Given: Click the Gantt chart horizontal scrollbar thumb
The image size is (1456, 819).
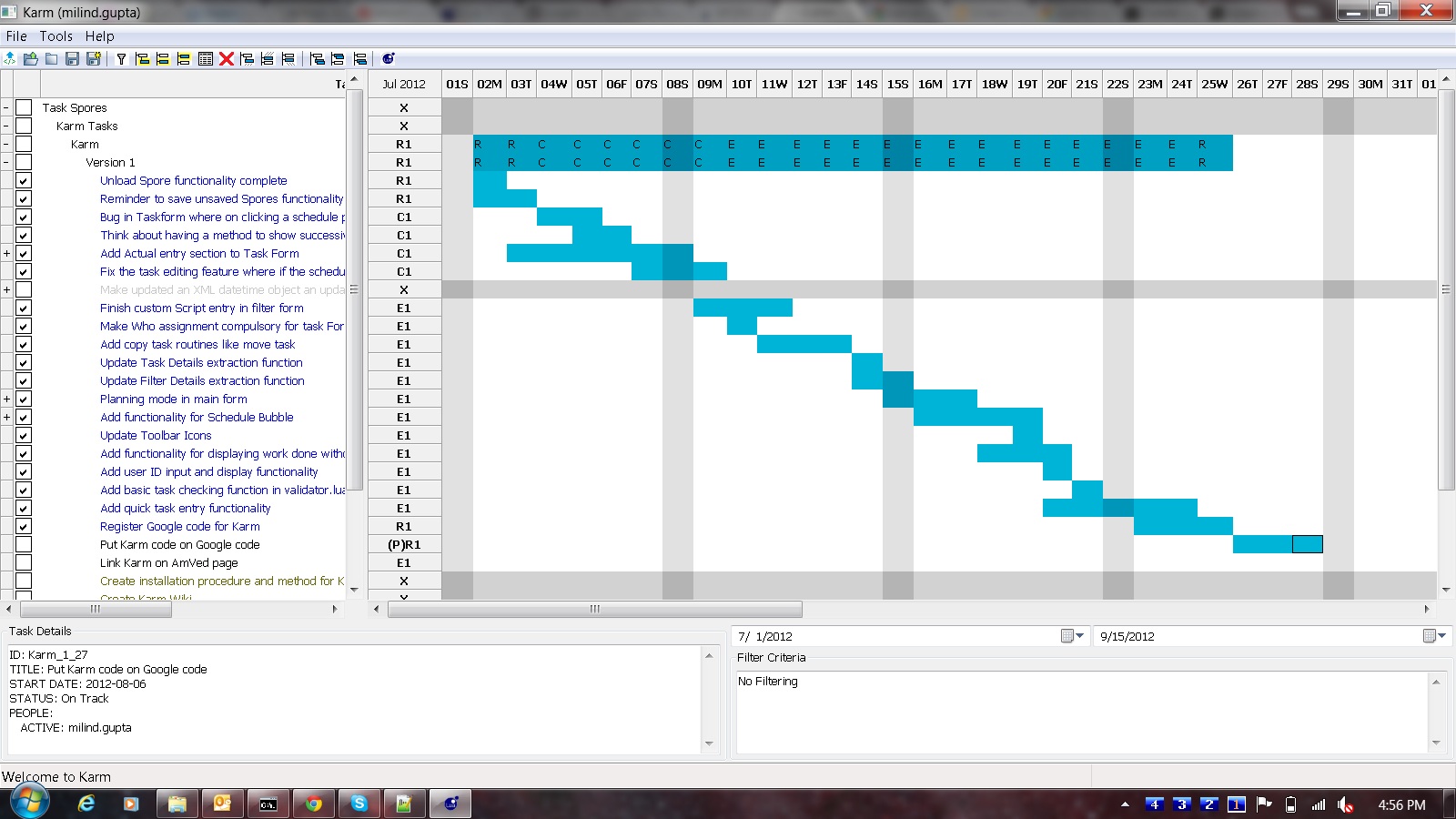Looking at the screenshot, I should click(595, 609).
